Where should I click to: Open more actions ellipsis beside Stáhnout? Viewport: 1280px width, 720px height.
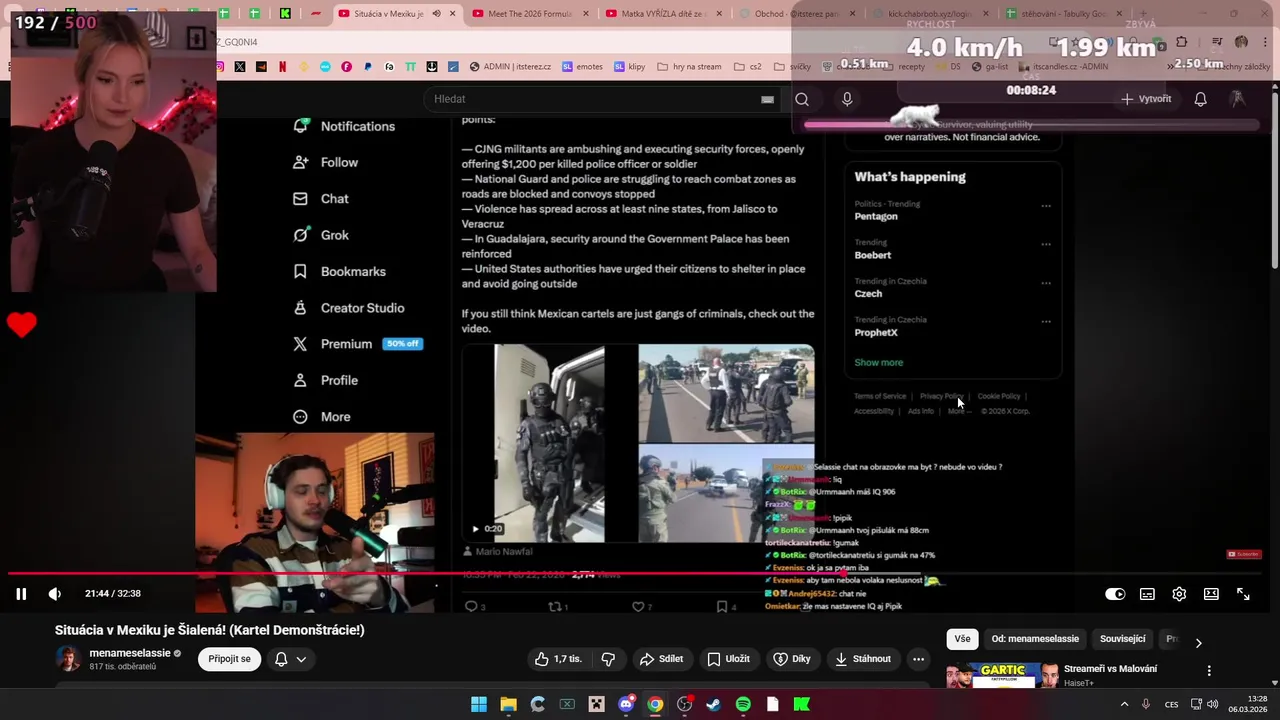click(x=918, y=659)
